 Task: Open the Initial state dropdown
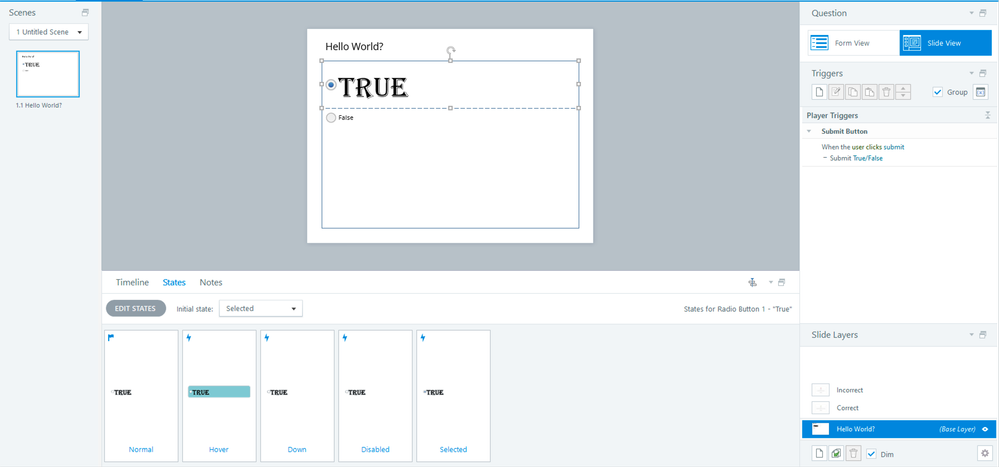pos(261,308)
